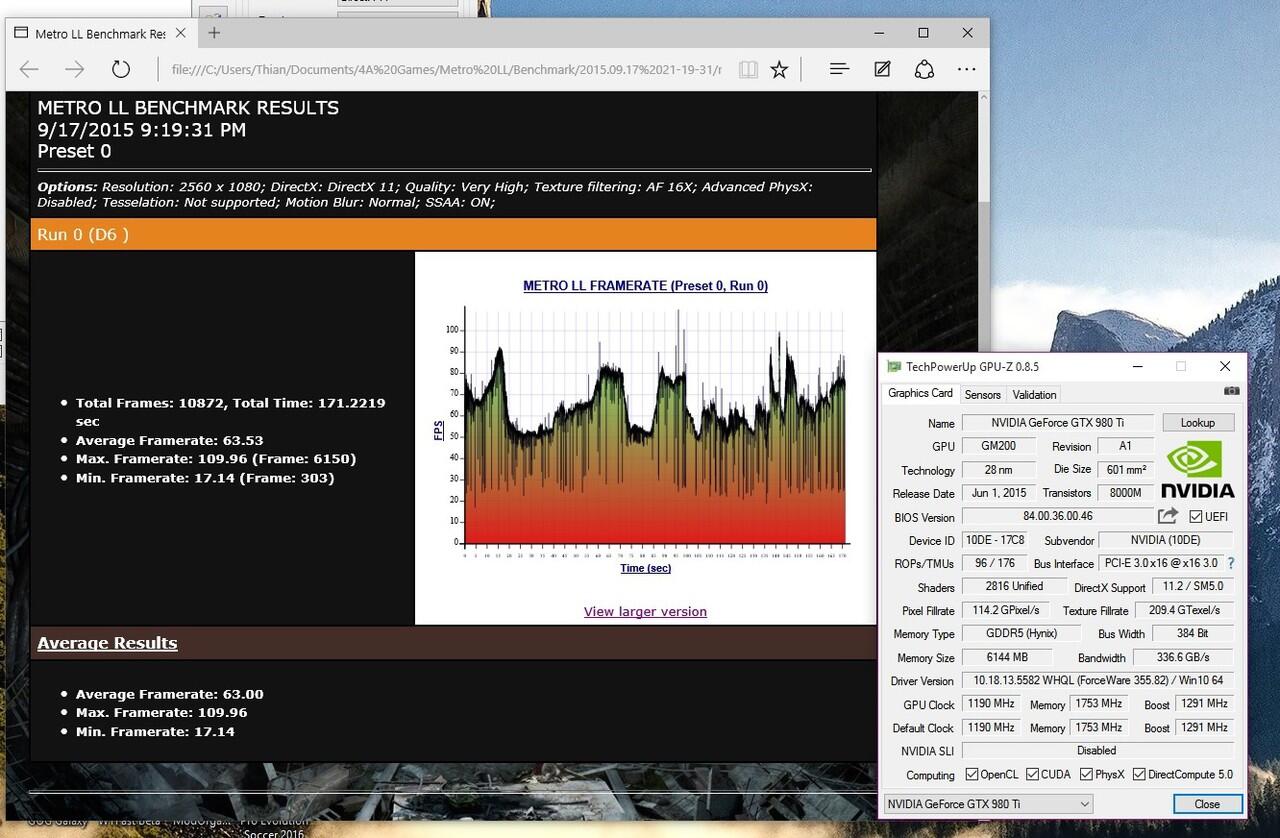The image size is (1280, 838).
Task: Click the Bus Width 384 Bit value
Action: [x=1193, y=634]
